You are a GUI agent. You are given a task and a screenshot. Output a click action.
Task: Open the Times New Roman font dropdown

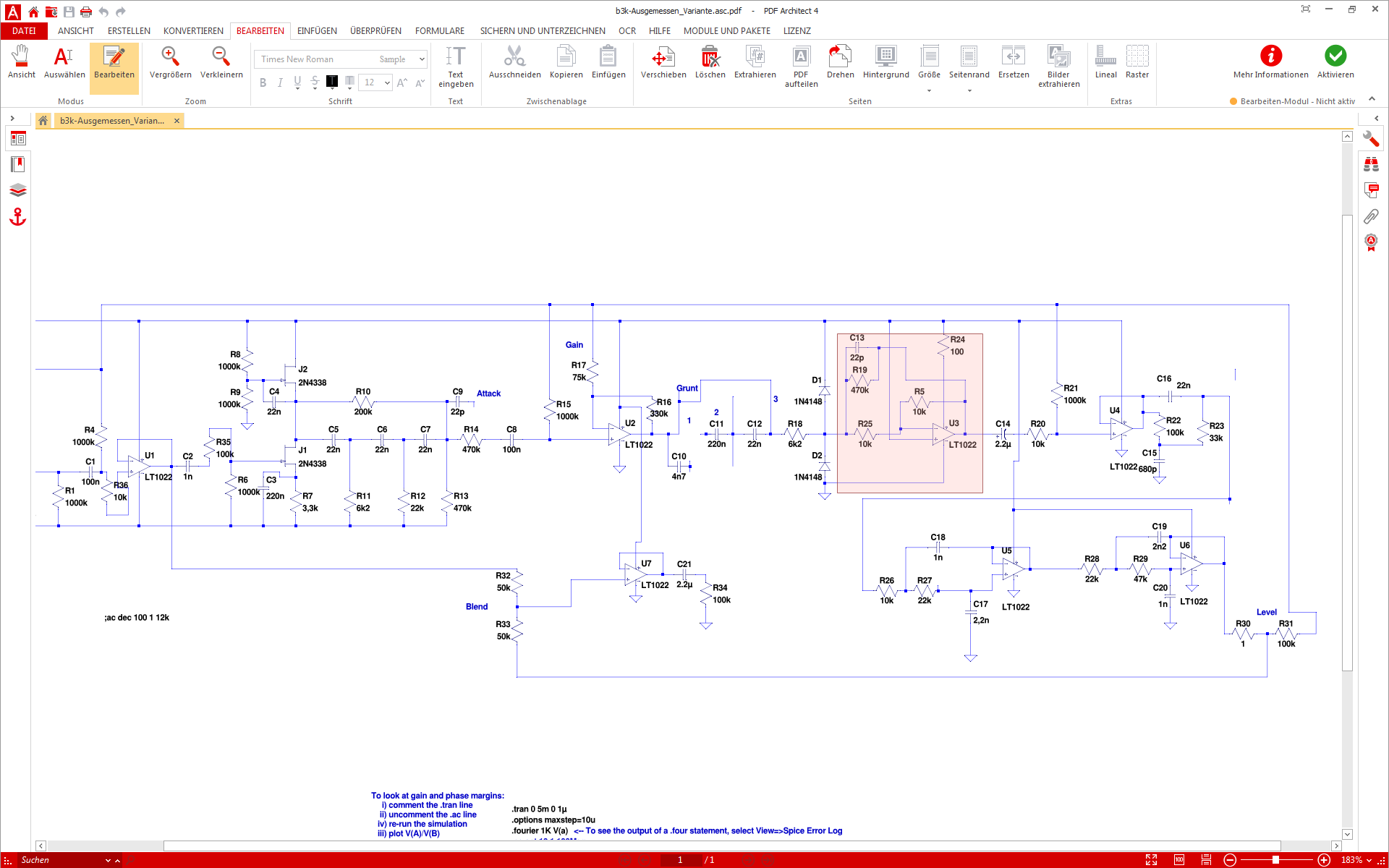(x=422, y=59)
